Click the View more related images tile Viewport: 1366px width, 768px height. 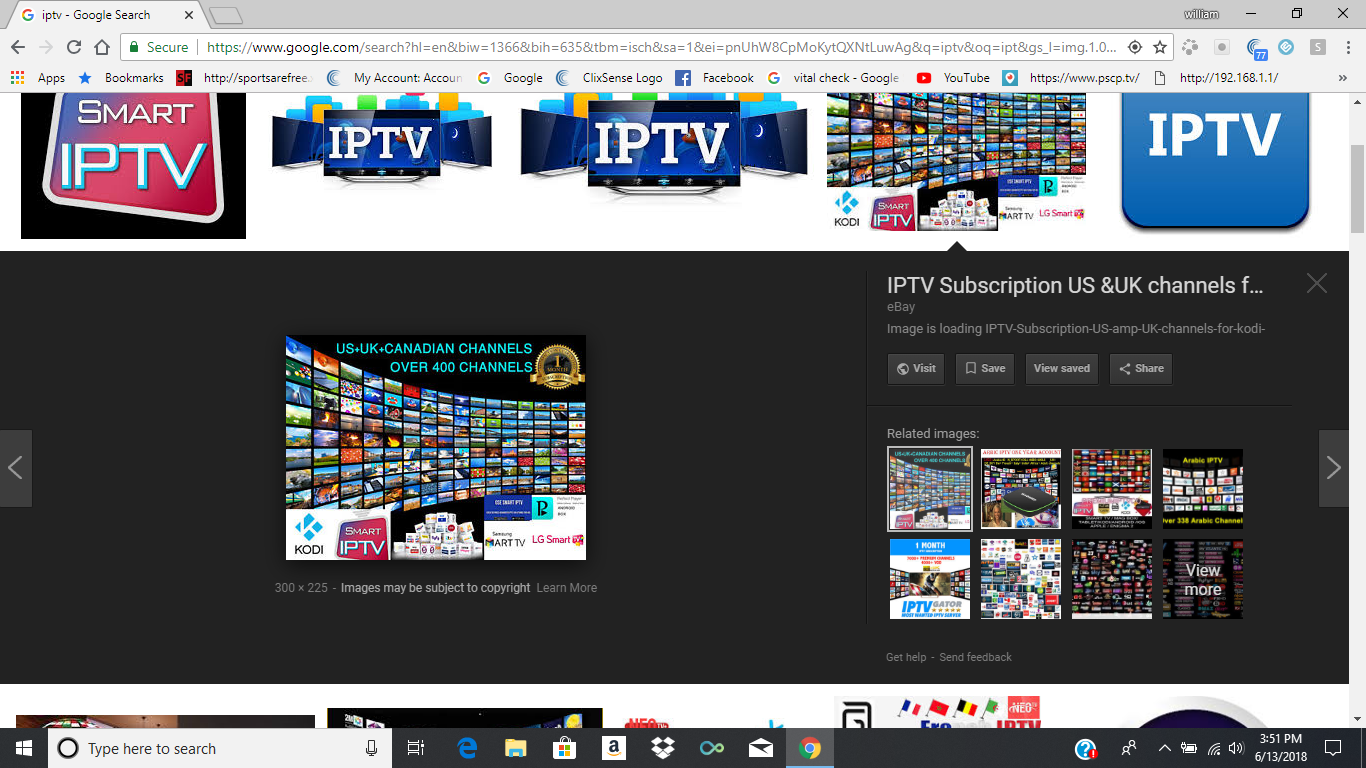1202,579
